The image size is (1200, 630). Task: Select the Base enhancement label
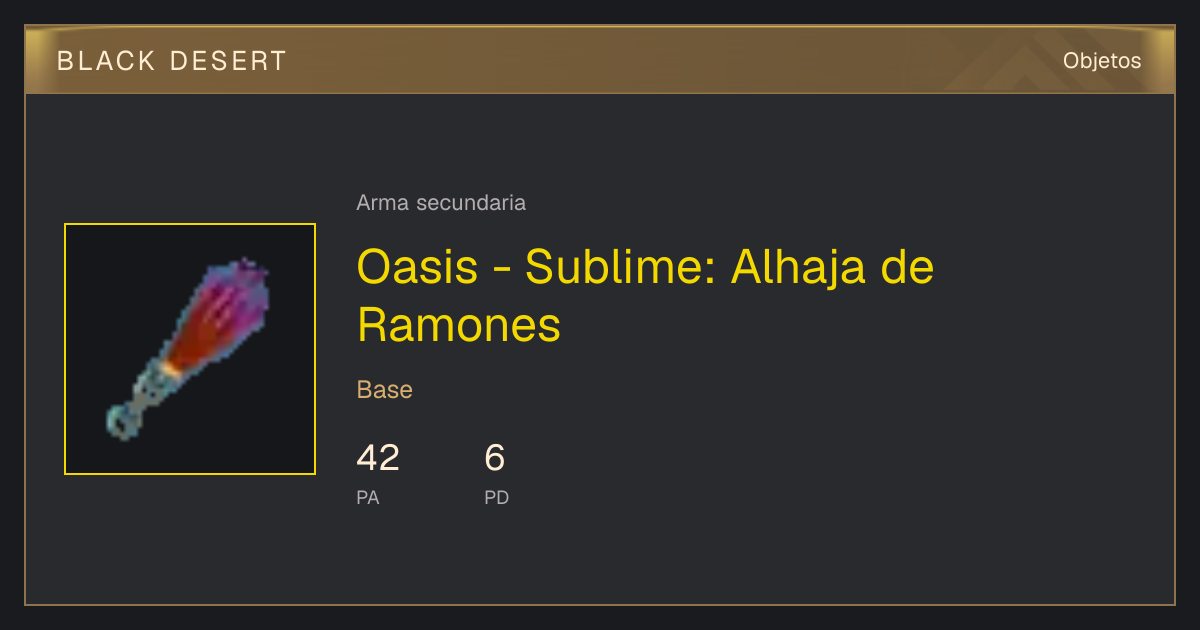pyautogui.click(x=385, y=390)
